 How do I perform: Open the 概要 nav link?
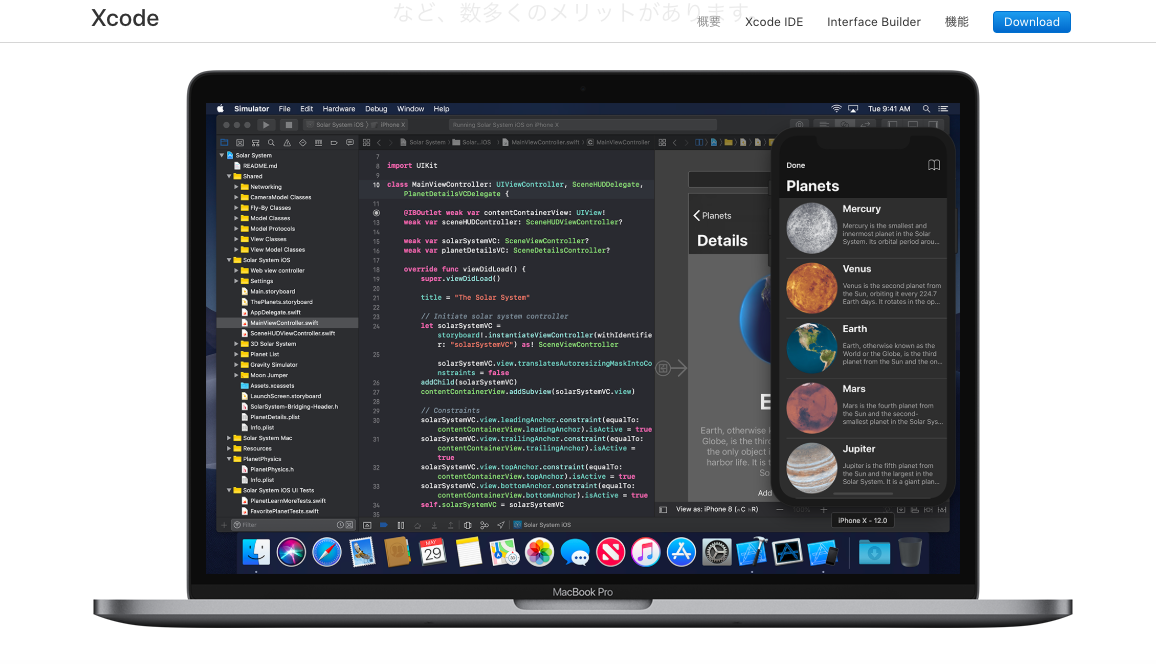click(x=708, y=22)
